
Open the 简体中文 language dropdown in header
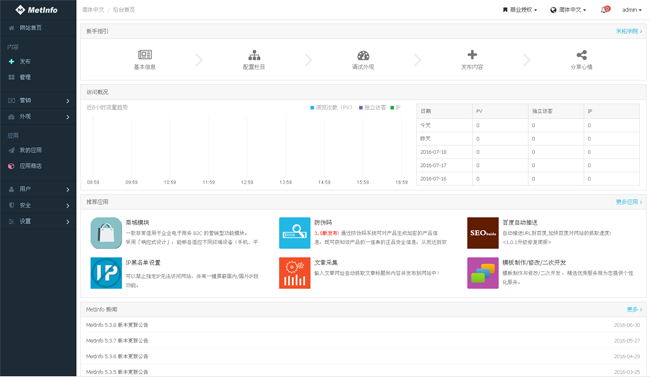tap(568, 10)
